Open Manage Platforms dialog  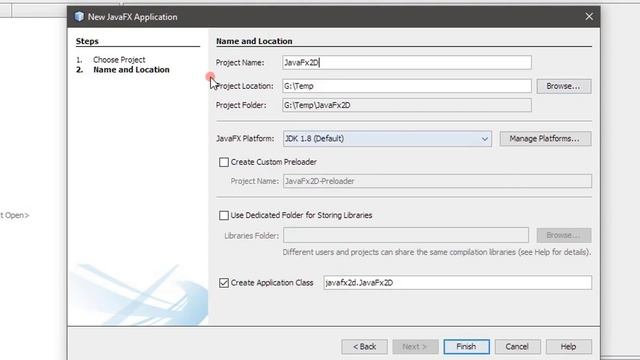point(545,139)
